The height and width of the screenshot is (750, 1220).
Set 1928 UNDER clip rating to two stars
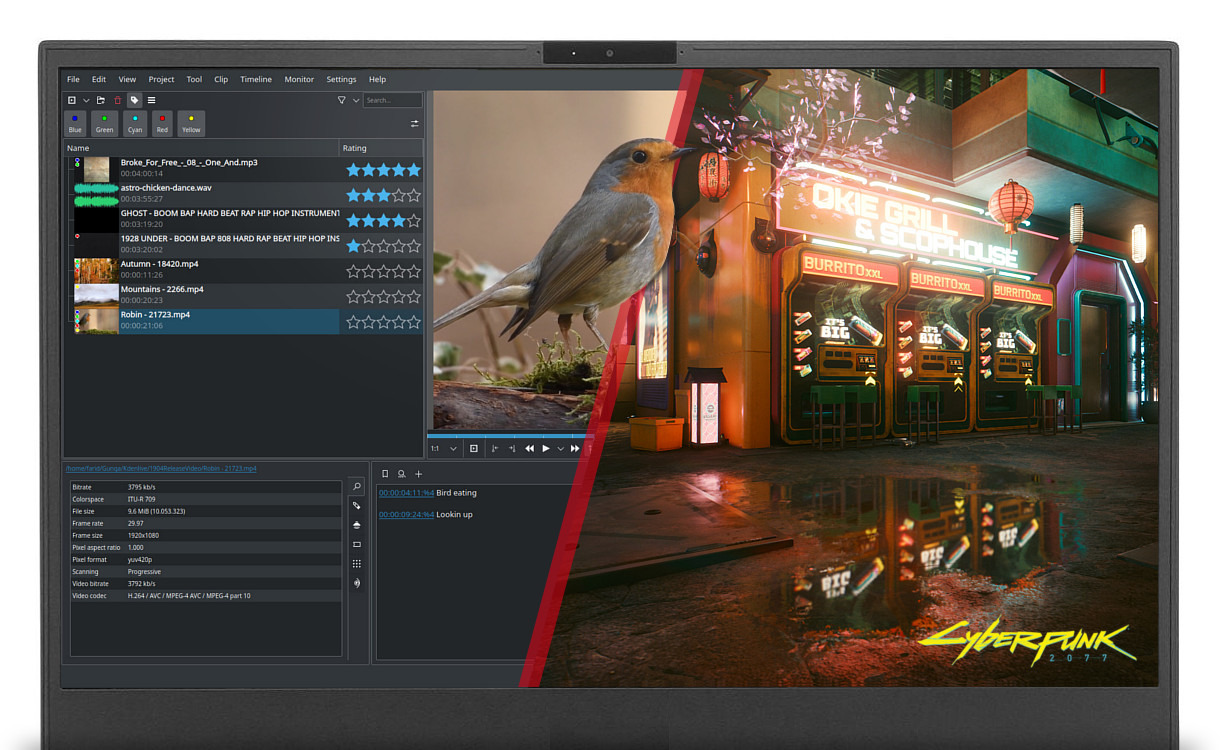(x=368, y=246)
